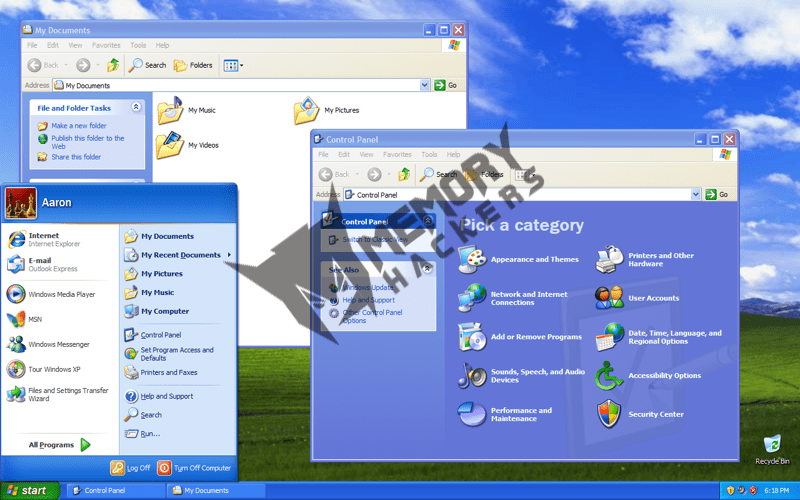Open Set Program Access and Defaults
Screen dimensions: 800x500
coord(169,354)
